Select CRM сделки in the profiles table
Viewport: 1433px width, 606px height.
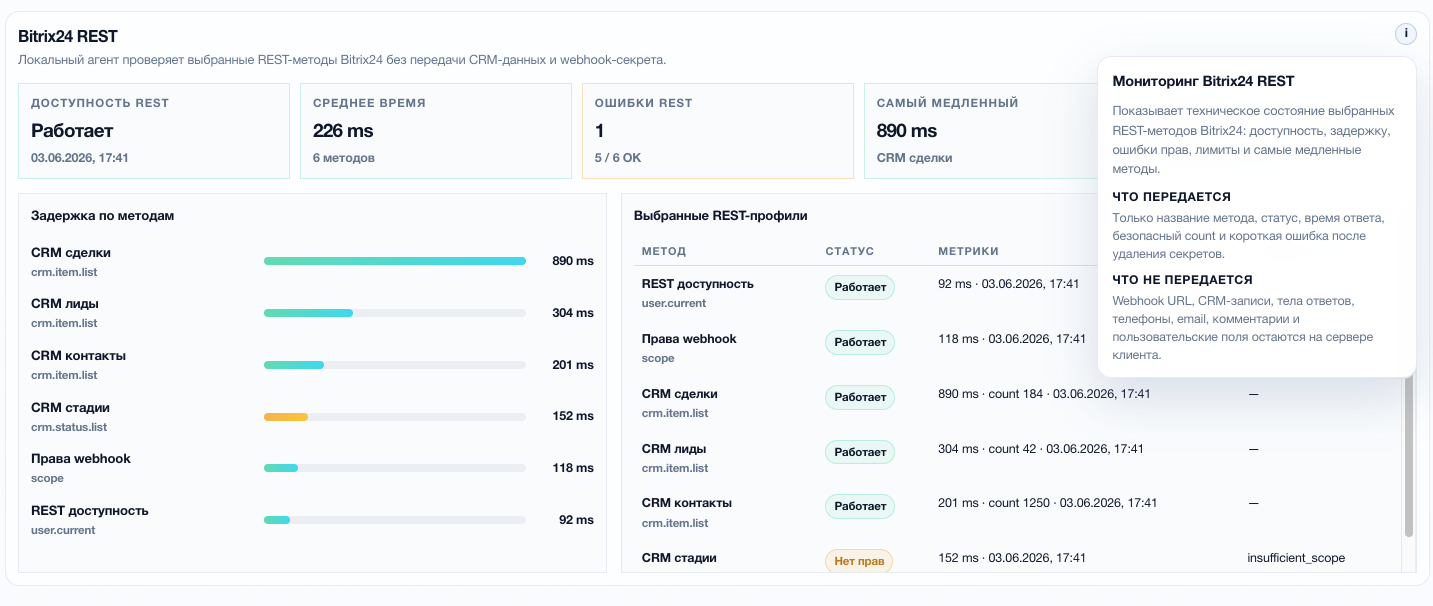(680, 394)
